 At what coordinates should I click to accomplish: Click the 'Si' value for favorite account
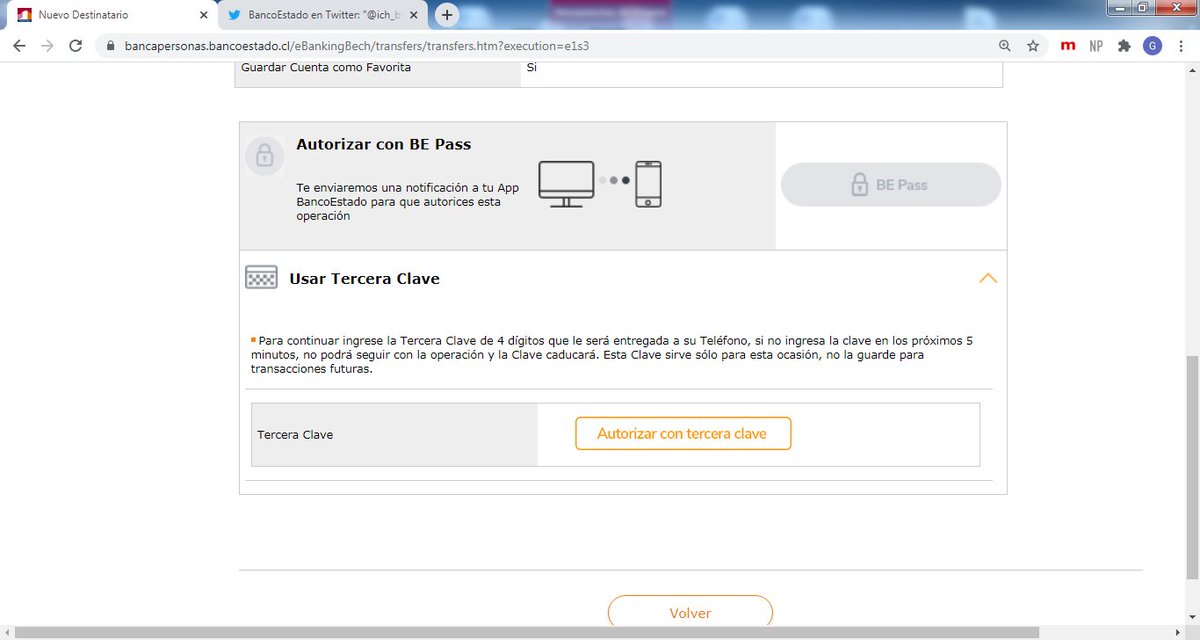pos(532,68)
